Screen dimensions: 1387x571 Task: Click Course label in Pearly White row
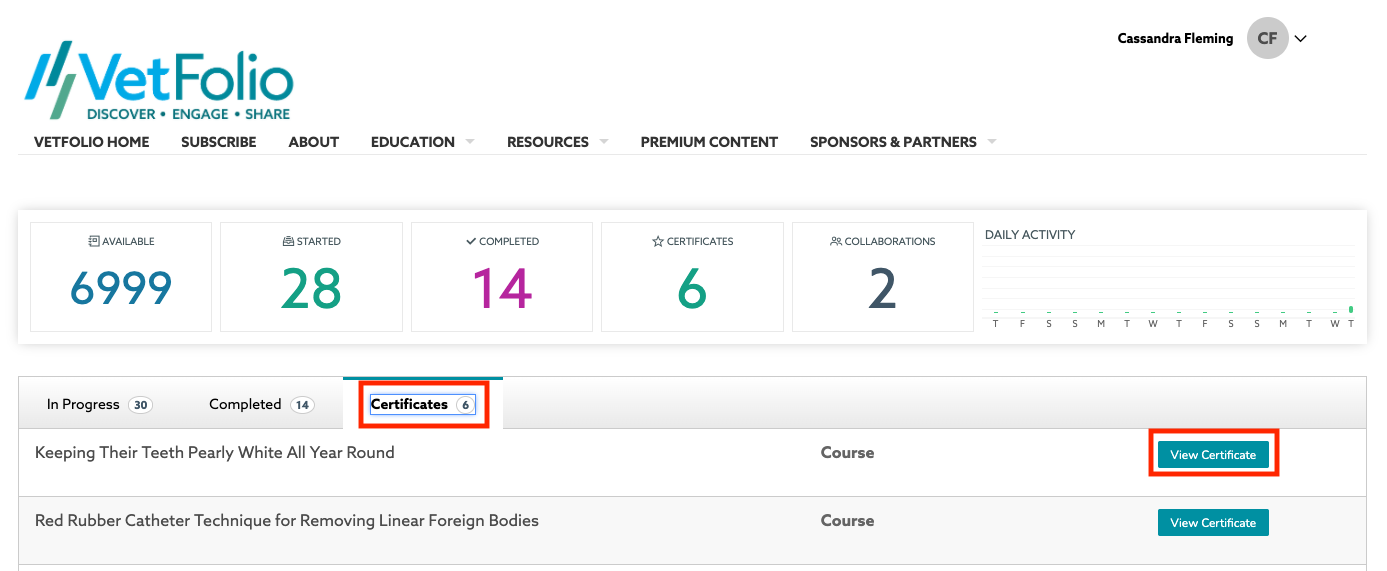point(847,453)
